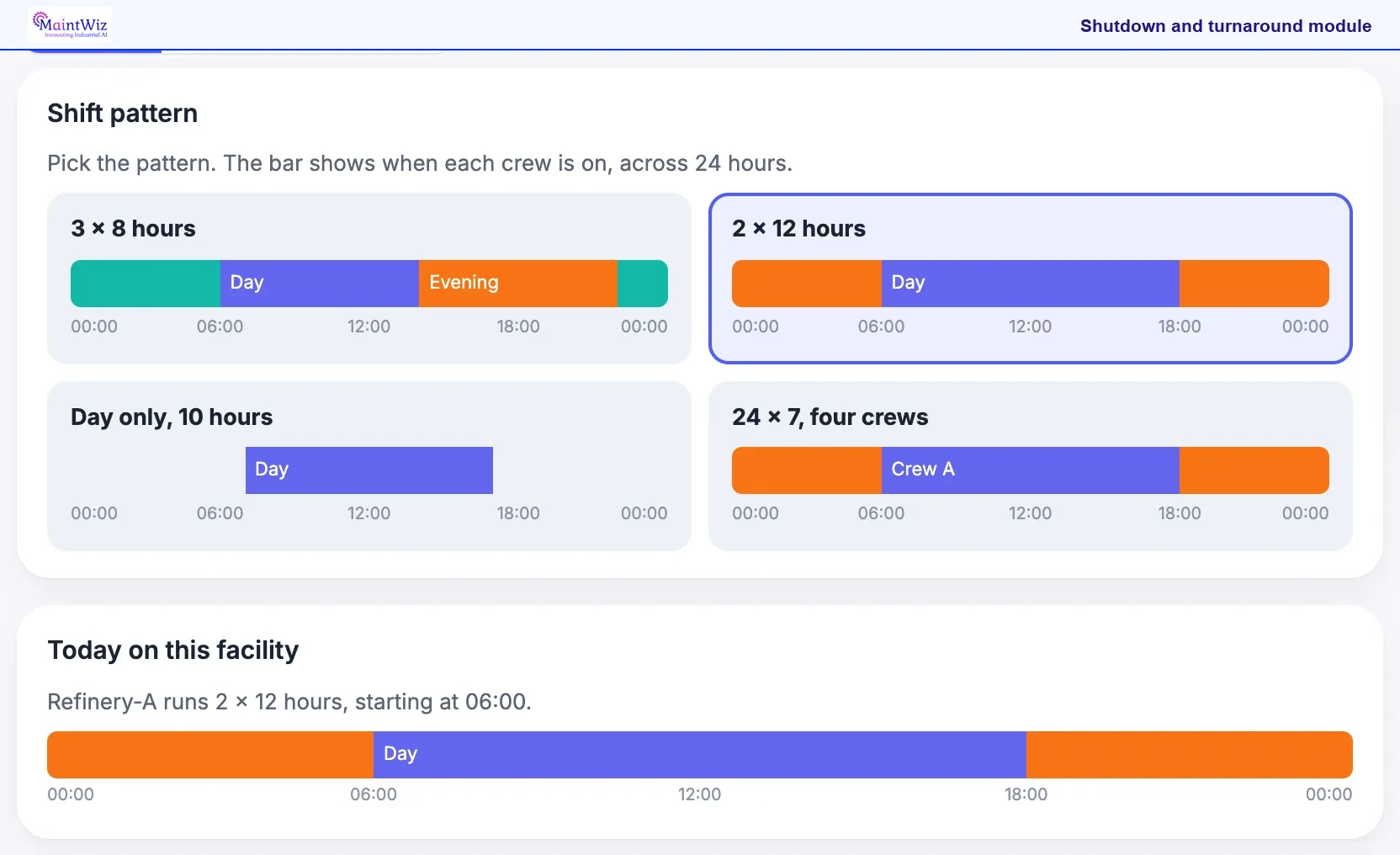
Task: Click the 12:00 label in the Day only card
Action: [369, 513]
